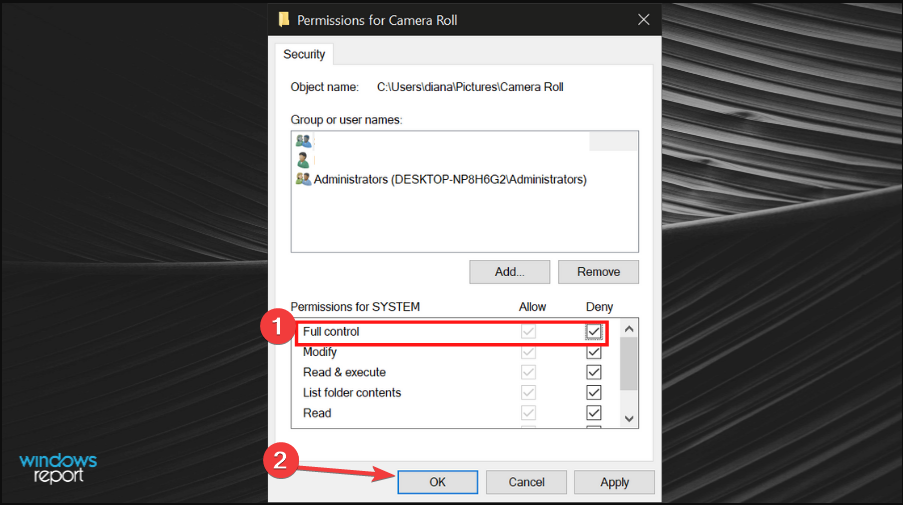The width and height of the screenshot is (903, 505).
Task: Click the List folder contents label
Action: tap(352, 393)
